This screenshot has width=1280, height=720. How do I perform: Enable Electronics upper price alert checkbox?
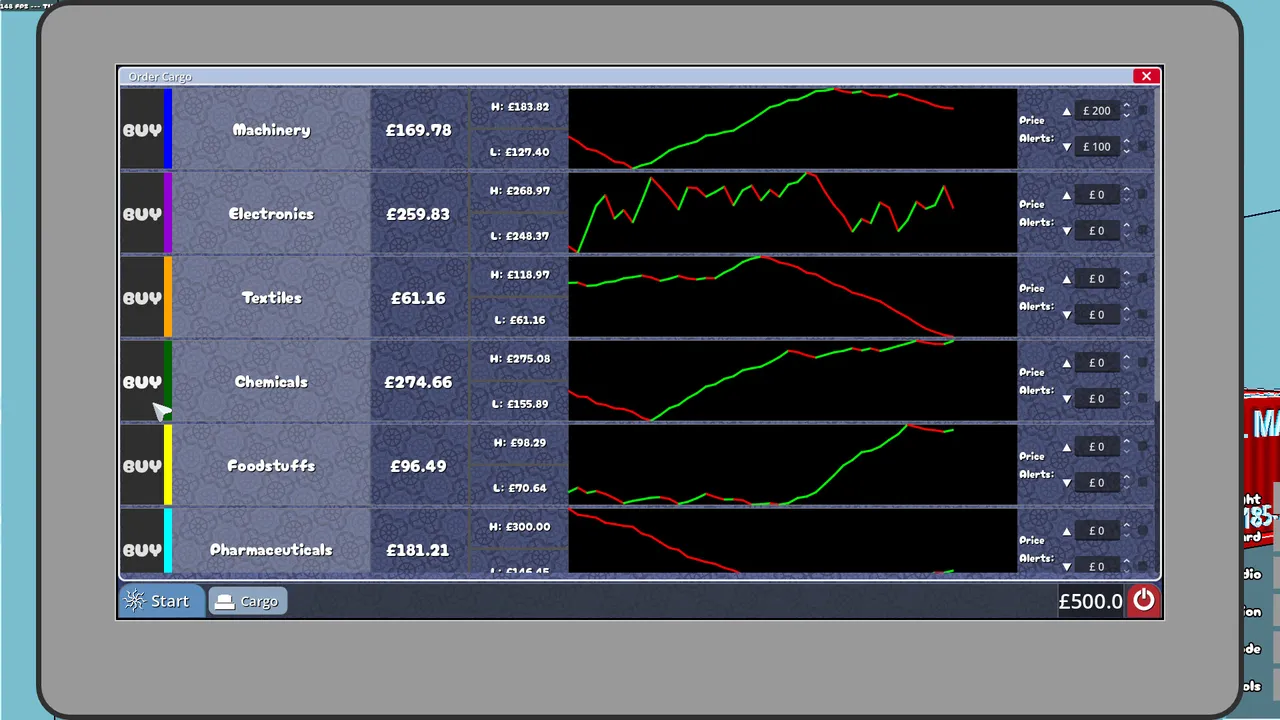pos(1143,195)
